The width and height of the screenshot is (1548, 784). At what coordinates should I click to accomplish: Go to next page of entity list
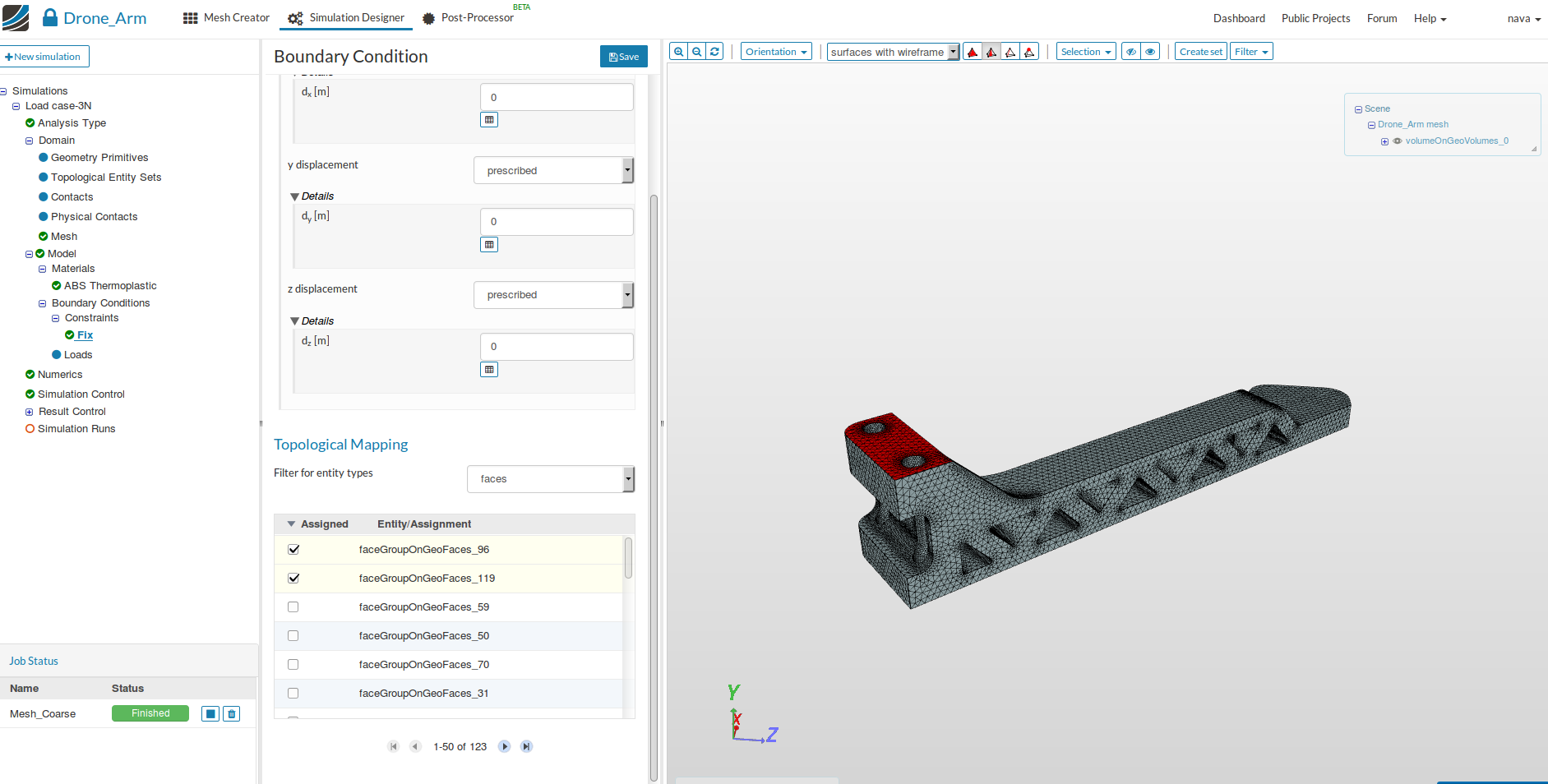(x=505, y=746)
